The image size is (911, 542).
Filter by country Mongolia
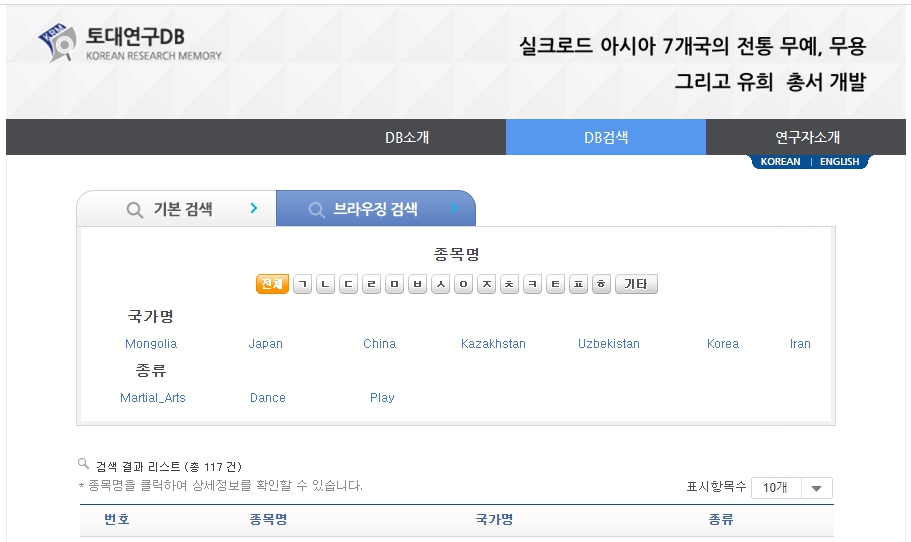coord(151,344)
